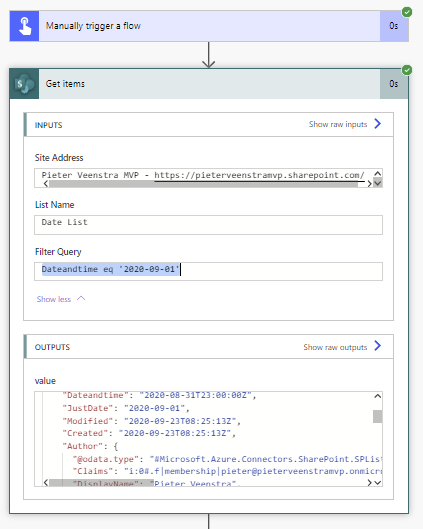Click the OUTPUTS section header
Image resolution: width=423 pixels, height=529 pixels.
click(209, 347)
